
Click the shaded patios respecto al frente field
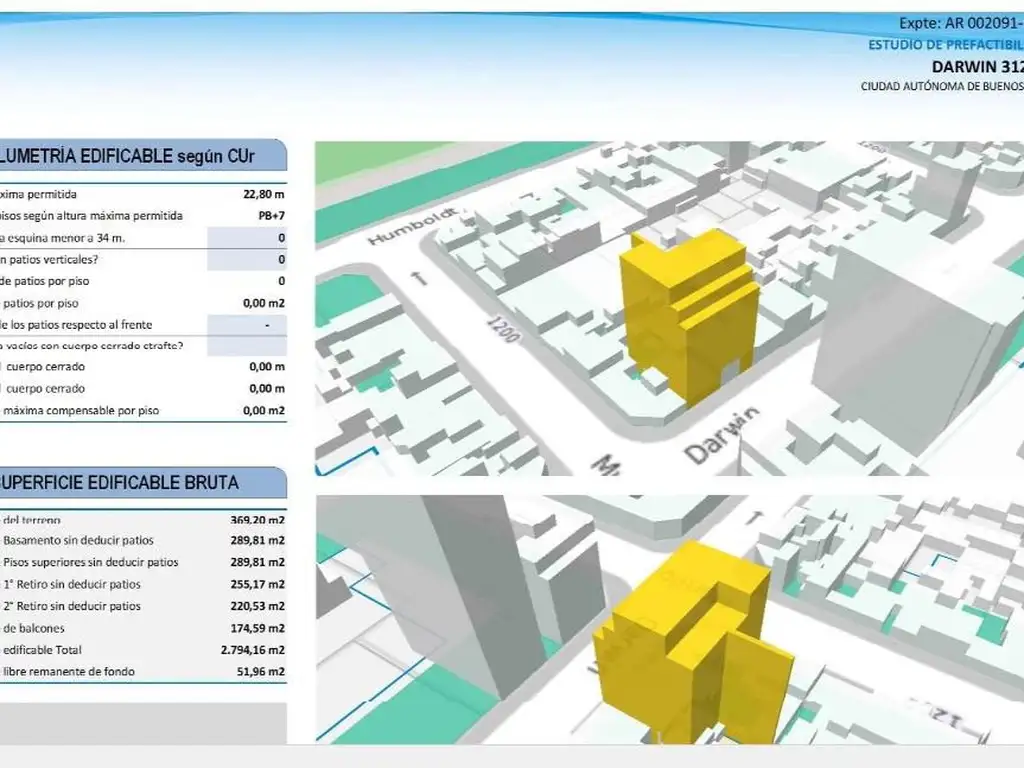[247, 326]
